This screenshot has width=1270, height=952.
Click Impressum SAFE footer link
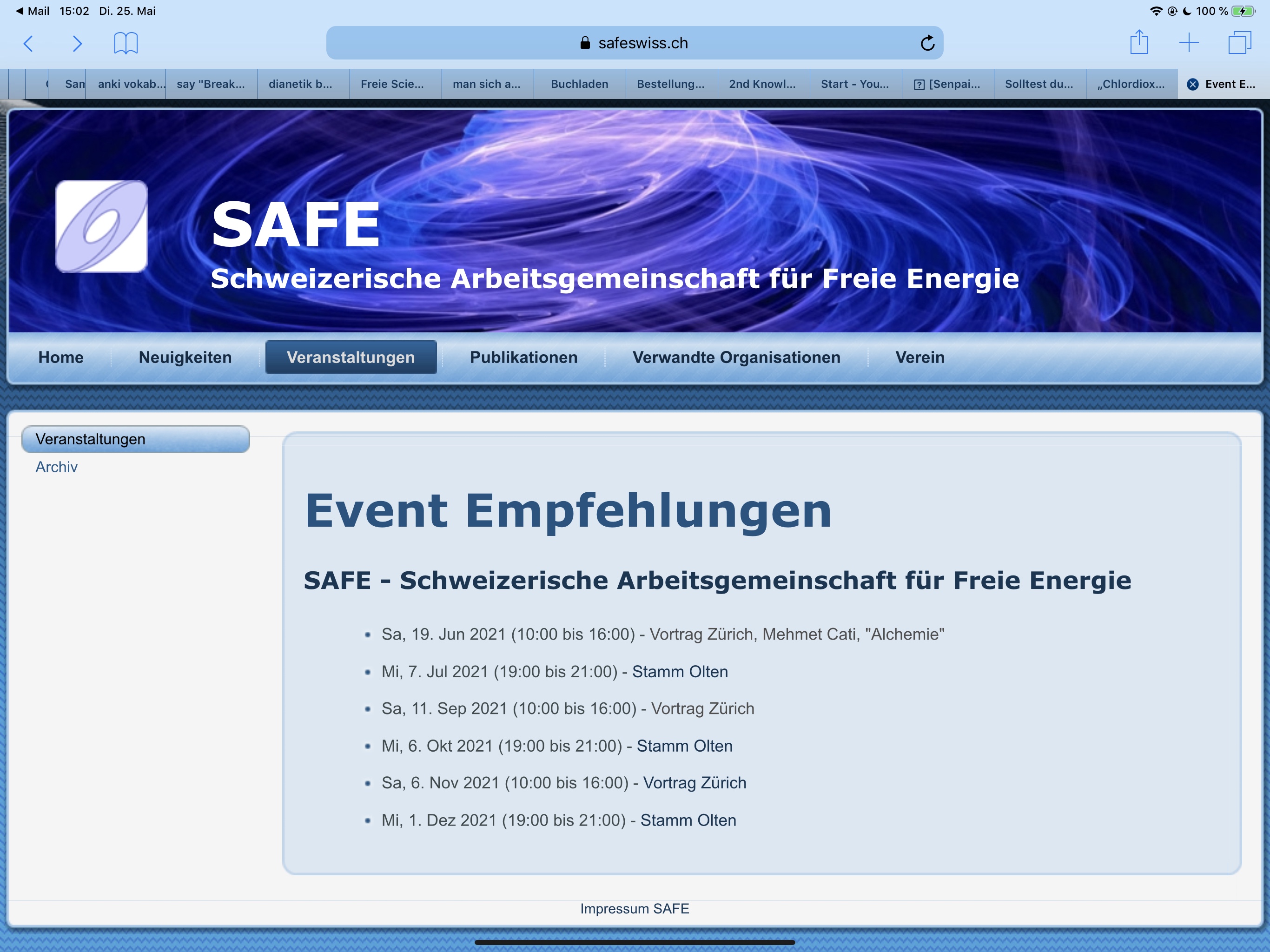click(635, 908)
